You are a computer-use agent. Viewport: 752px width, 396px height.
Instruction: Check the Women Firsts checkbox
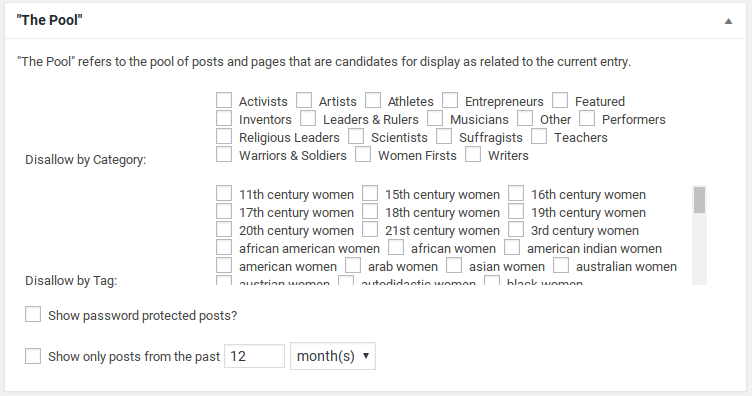363,154
